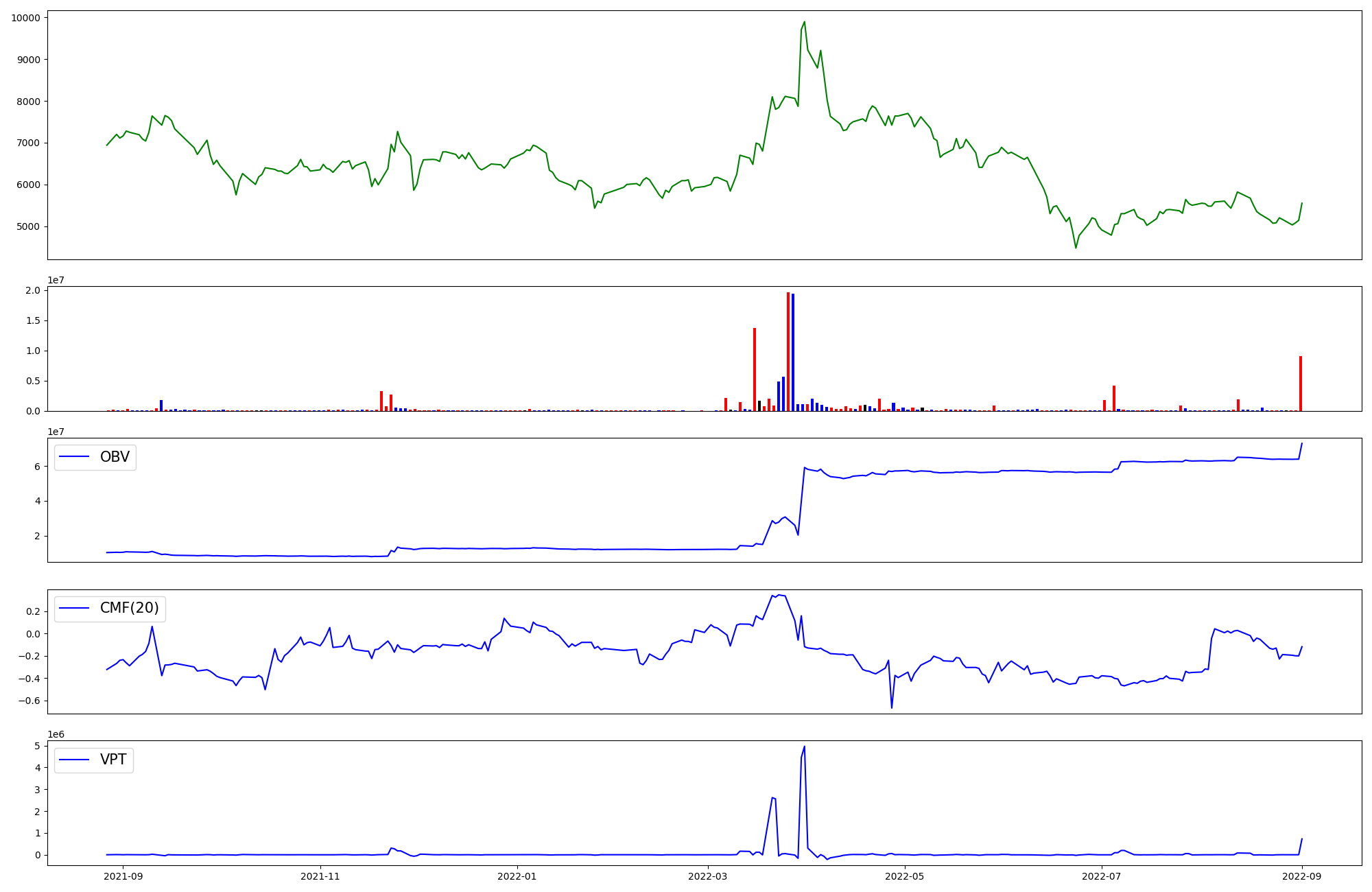Click the tallest blue volume bar
1372x892 pixels.
(x=793, y=352)
